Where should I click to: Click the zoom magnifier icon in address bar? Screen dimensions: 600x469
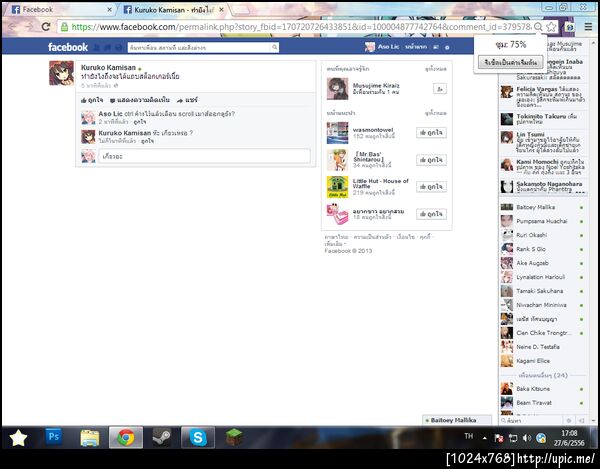pyautogui.click(x=538, y=26)
